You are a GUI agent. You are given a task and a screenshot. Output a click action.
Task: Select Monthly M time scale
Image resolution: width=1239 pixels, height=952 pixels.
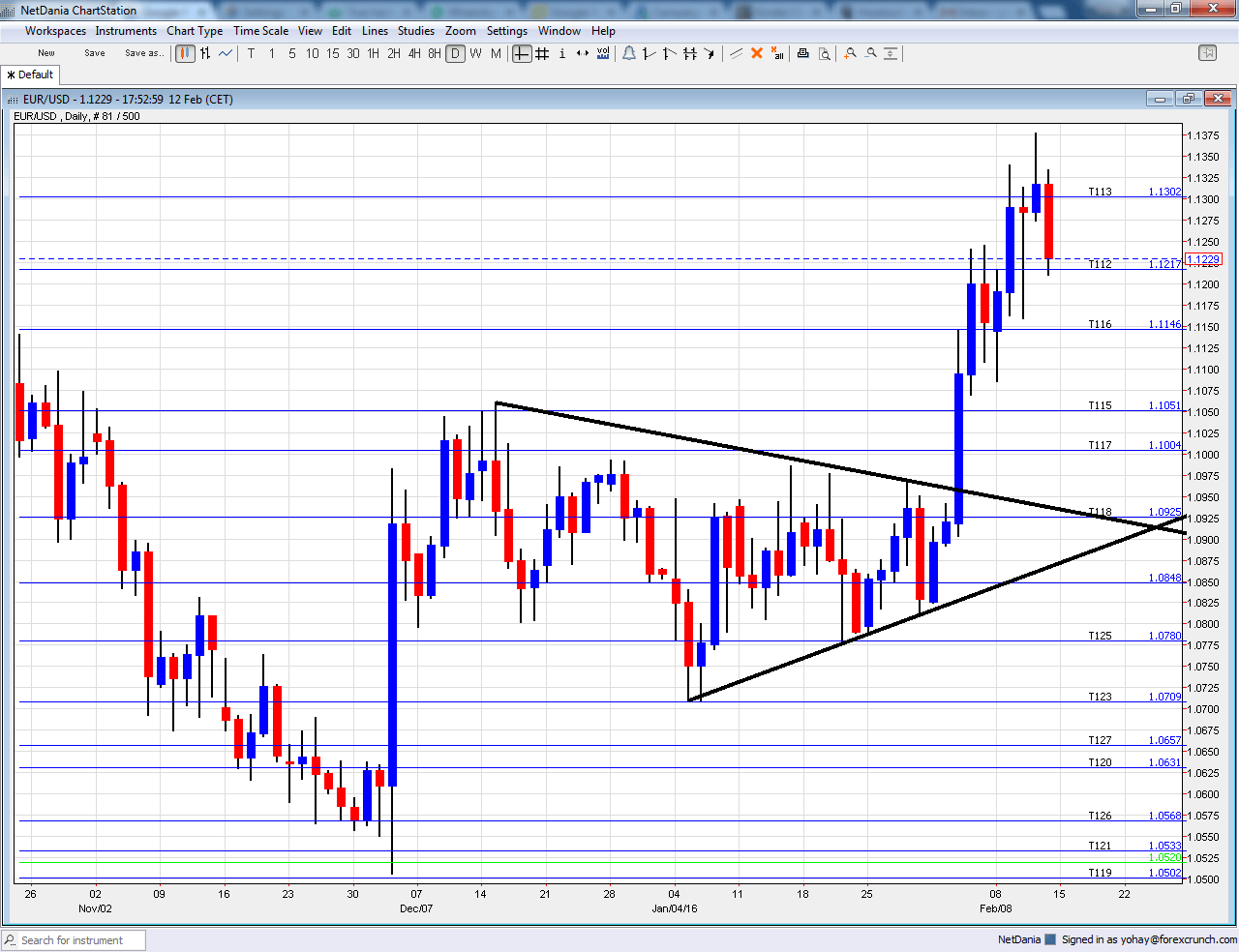pos(496,53)
